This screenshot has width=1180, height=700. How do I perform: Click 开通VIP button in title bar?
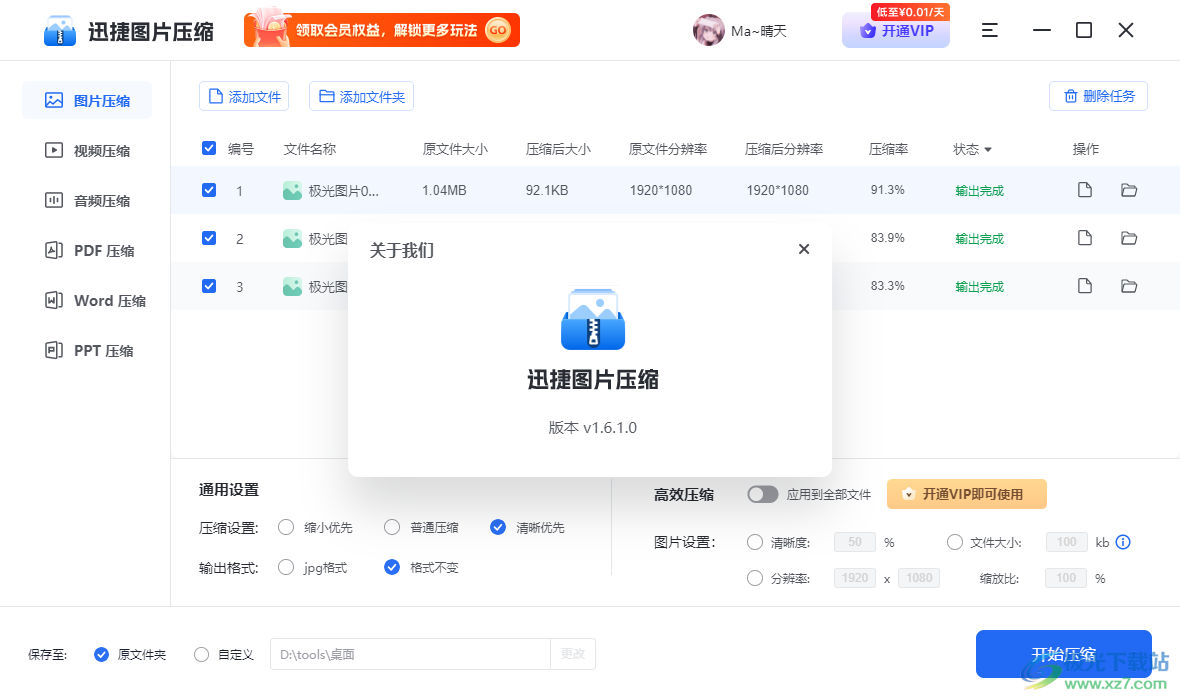coord(896,31)
